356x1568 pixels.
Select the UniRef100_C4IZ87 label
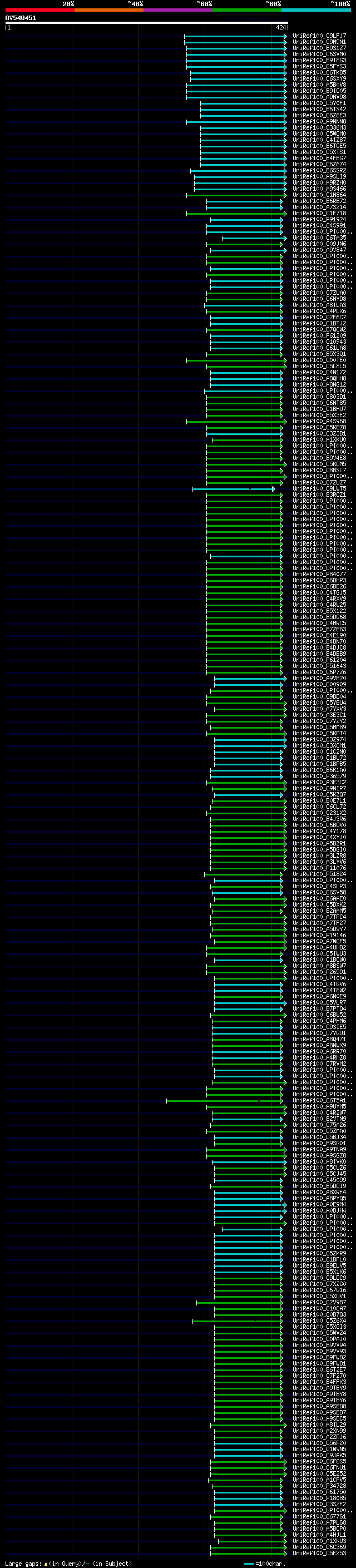coord(319,140)
